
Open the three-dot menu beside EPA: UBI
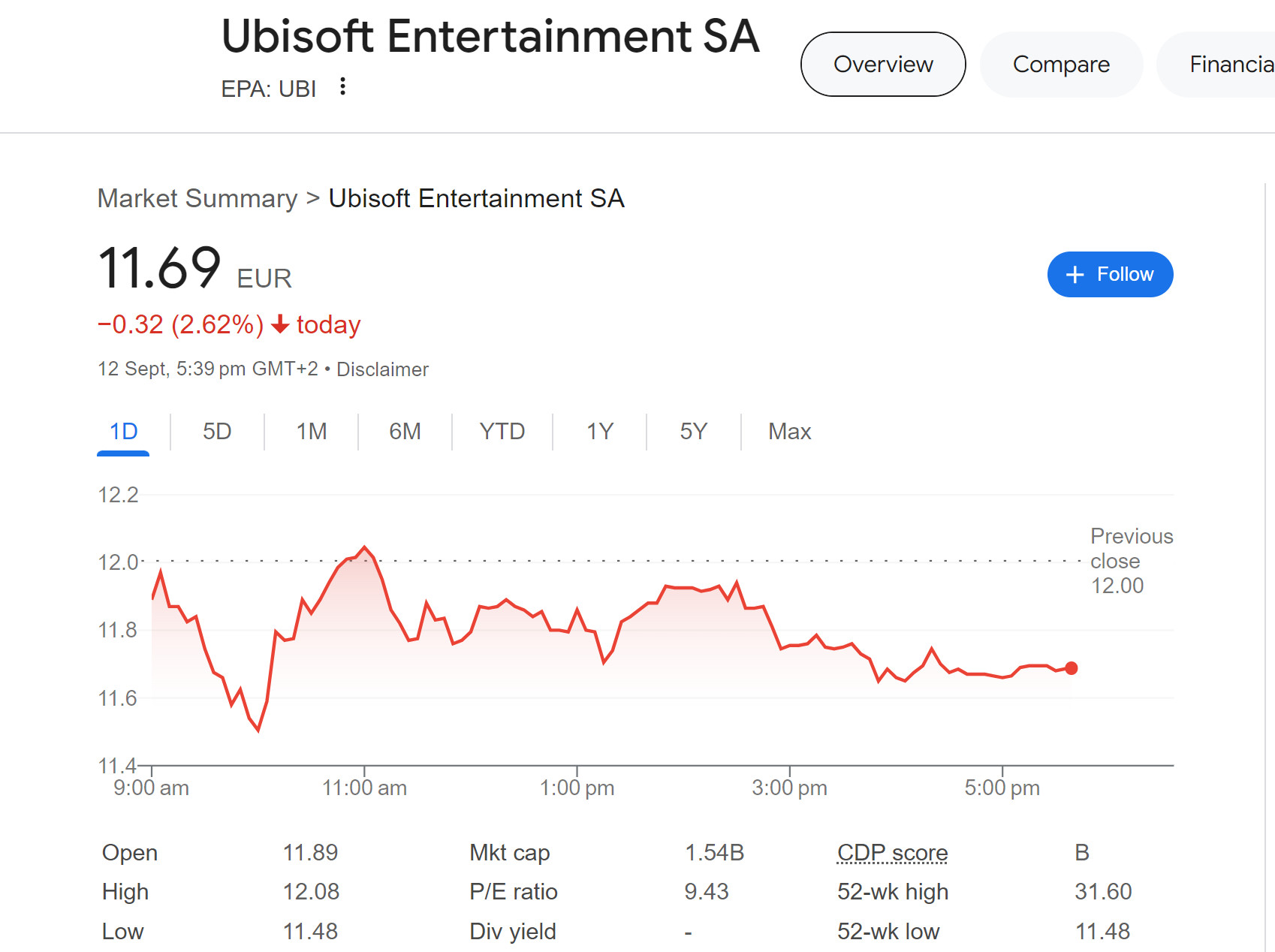(342, 87)
